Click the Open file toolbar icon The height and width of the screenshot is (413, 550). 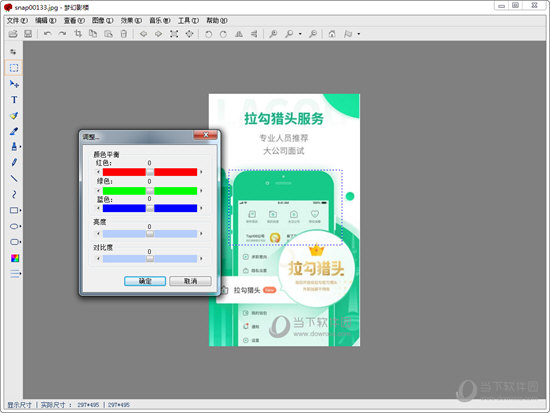coord(13,34)
